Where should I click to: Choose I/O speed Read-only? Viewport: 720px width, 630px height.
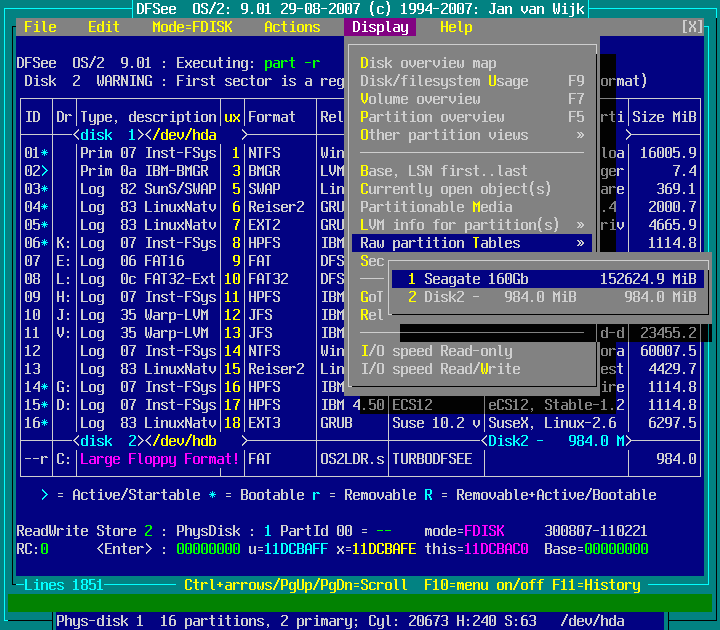436,351
